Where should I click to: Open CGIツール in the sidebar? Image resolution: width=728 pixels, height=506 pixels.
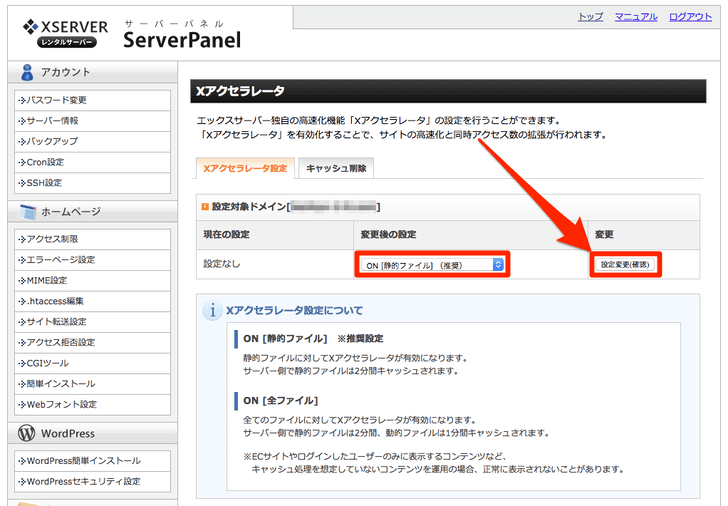(92, 363)
